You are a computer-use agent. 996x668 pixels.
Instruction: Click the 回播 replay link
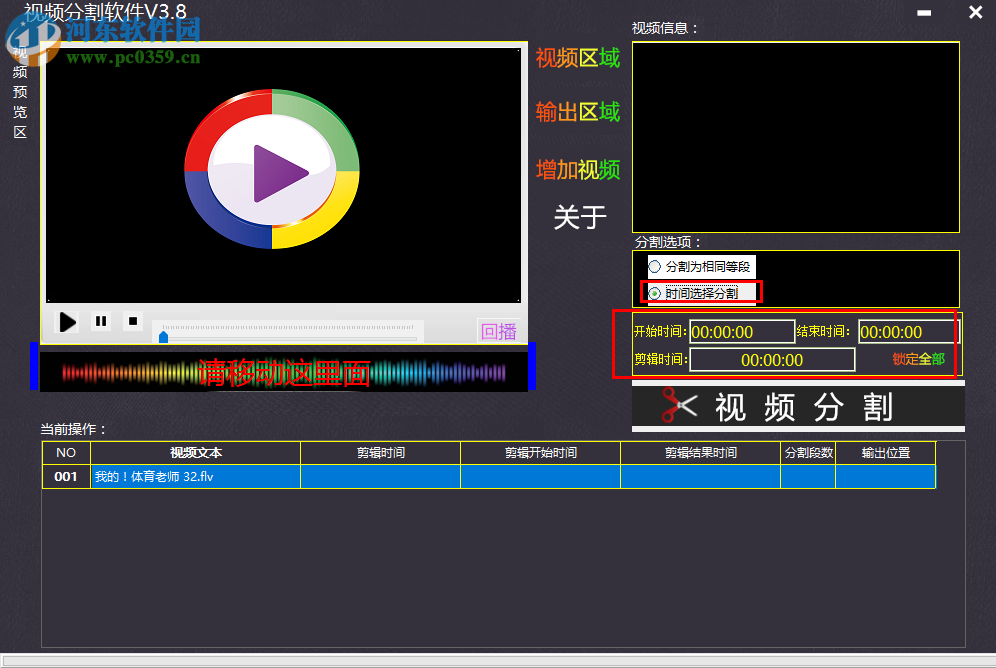pyautogui.click(x=498, y=331)
